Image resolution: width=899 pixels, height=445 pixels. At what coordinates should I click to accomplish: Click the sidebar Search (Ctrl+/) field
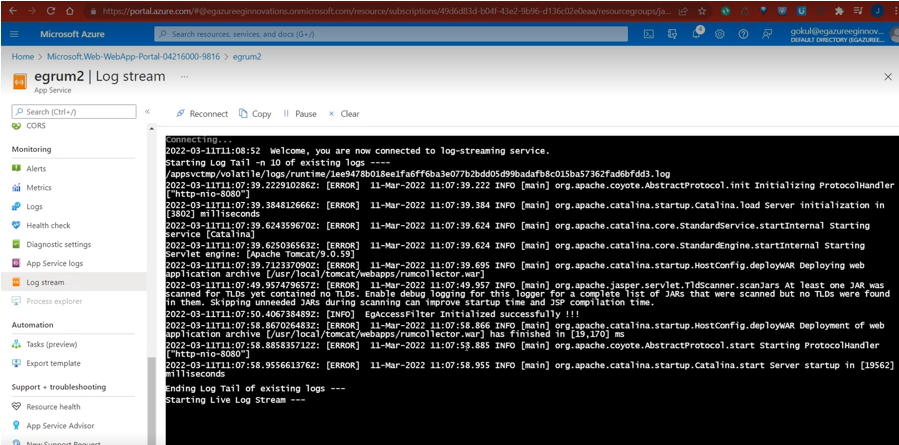(x=74, y=111)
